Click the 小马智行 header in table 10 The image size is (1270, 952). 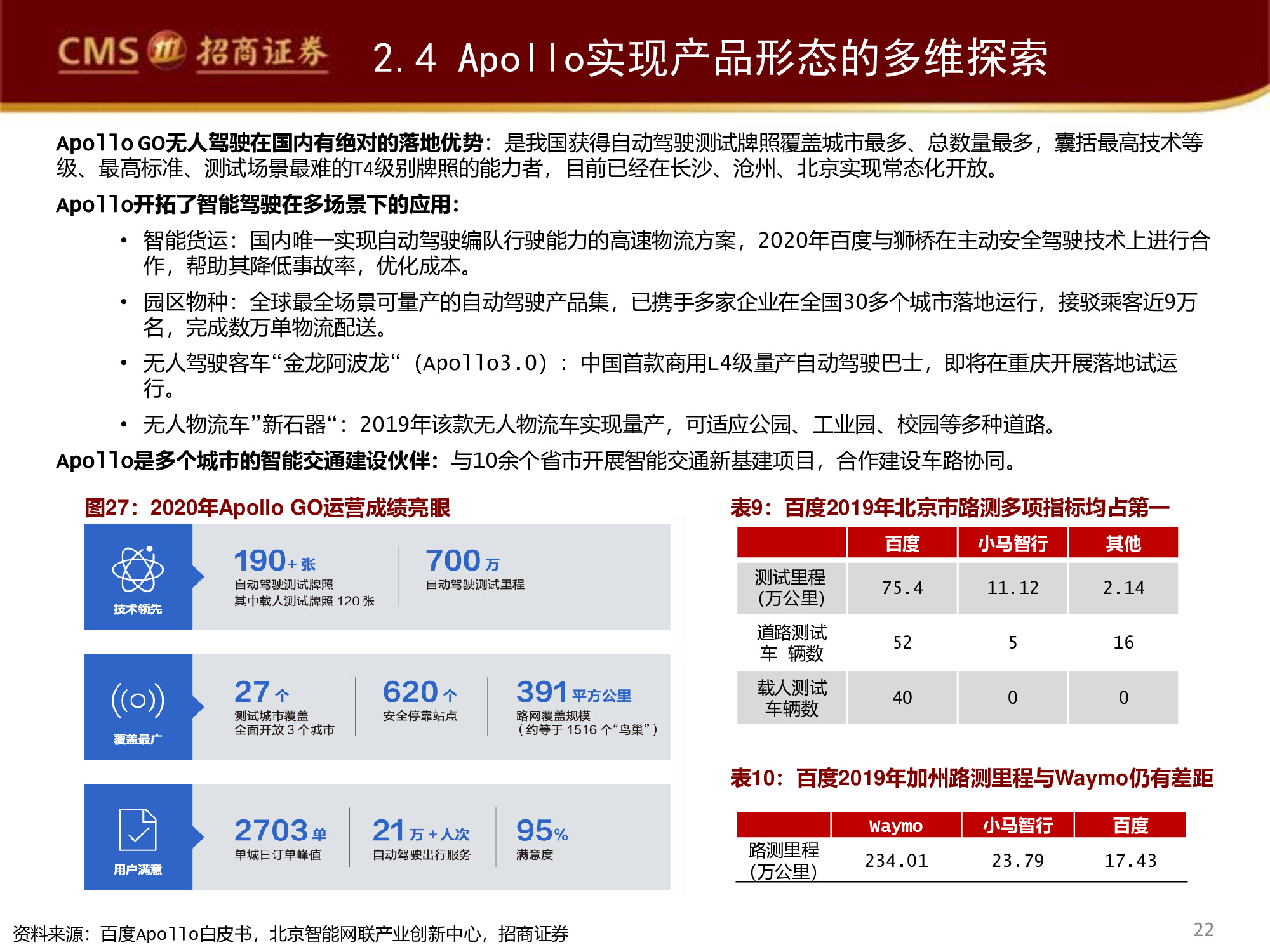point(1018,825)
